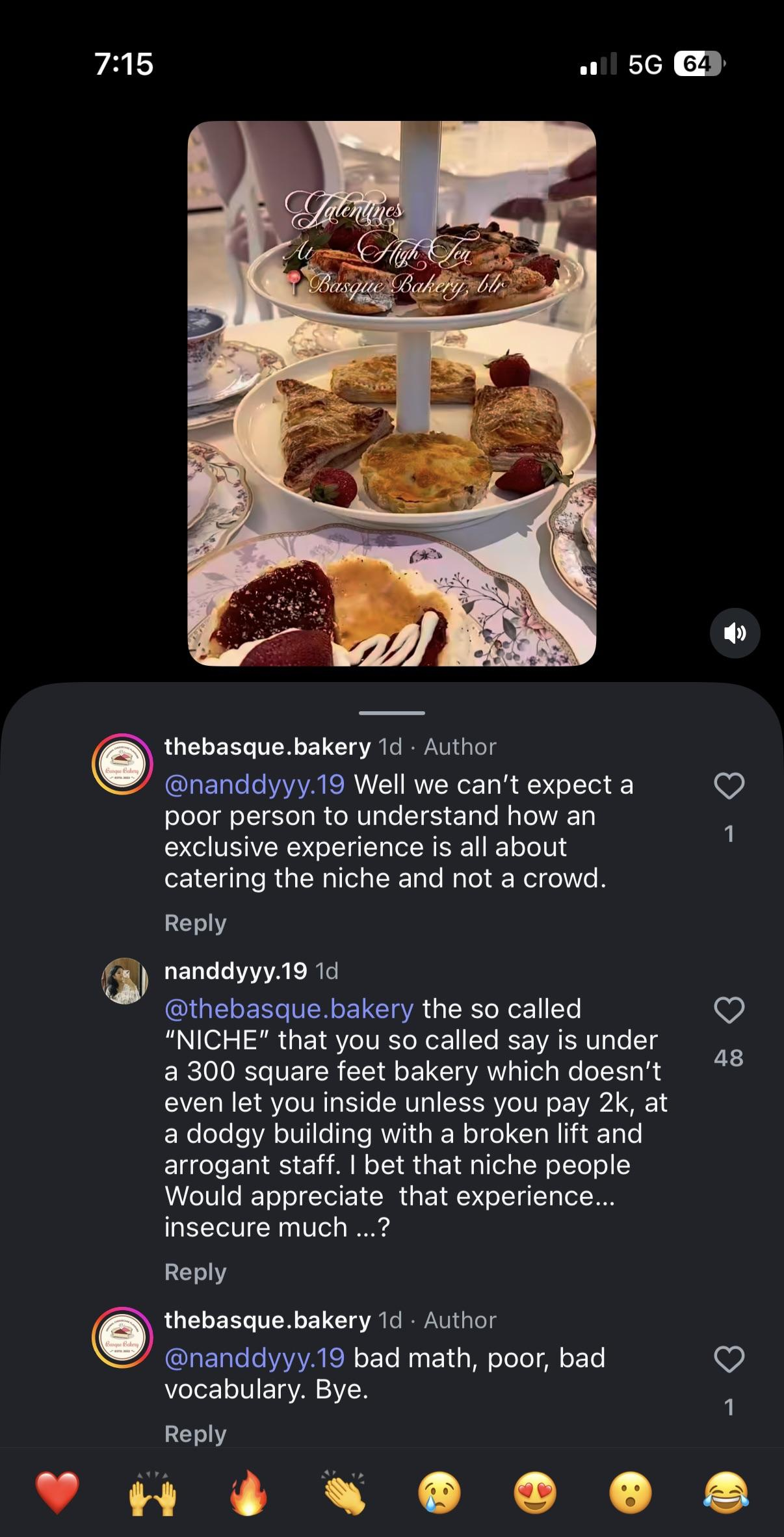Send the raised hands emoji reaction

[x=153, y=1492]
